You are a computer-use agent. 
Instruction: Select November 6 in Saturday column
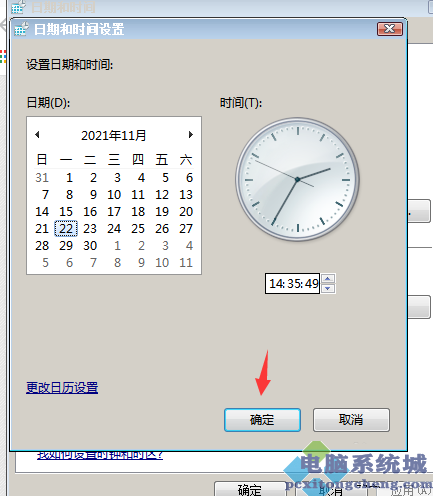(189, 178)
